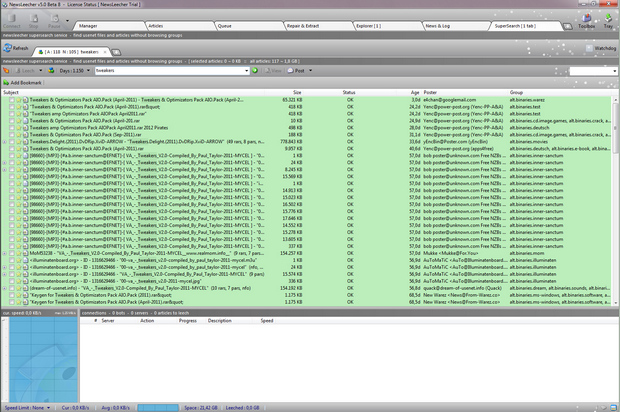This screenshot has width=620, height=412.
Task: Star the 65.321 KB first row
Action: [19, 100]
